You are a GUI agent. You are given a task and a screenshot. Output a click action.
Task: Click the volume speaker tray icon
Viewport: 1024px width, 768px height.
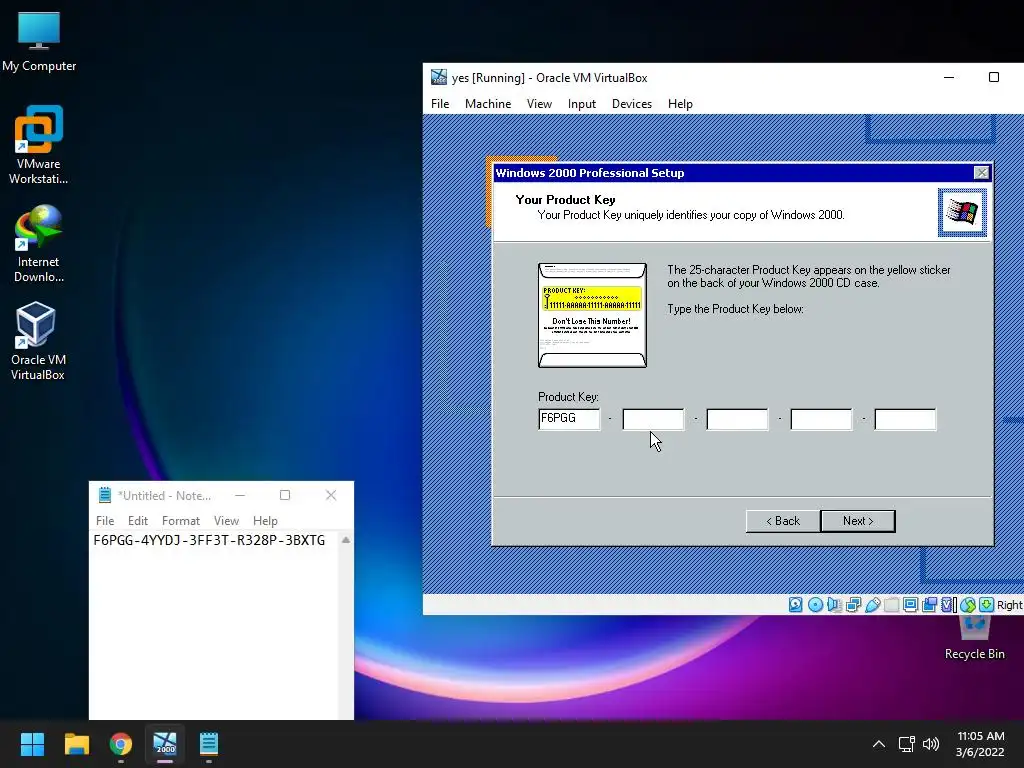coord(931,744)
